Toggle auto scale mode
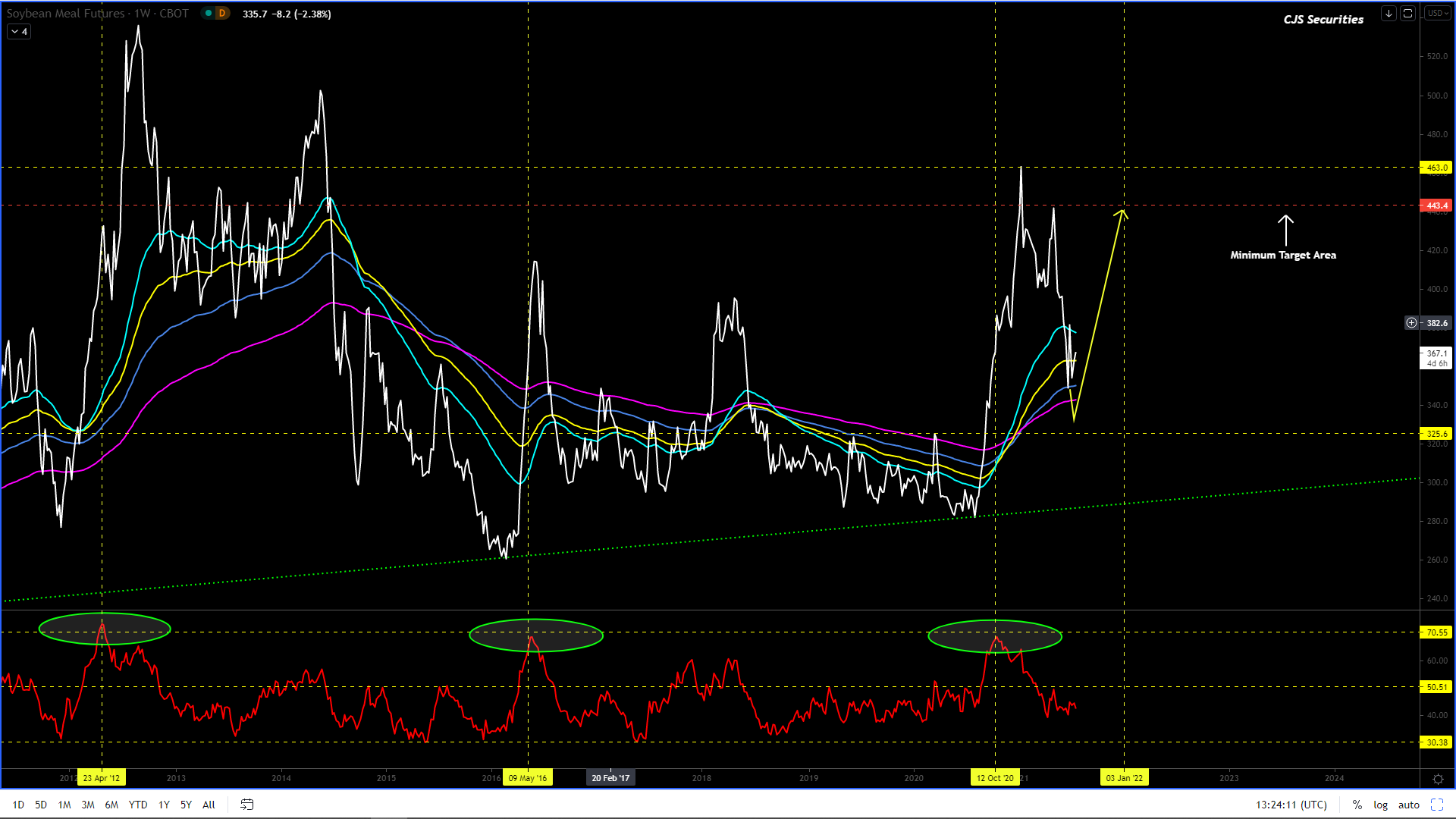 (x=1408, y=805)
